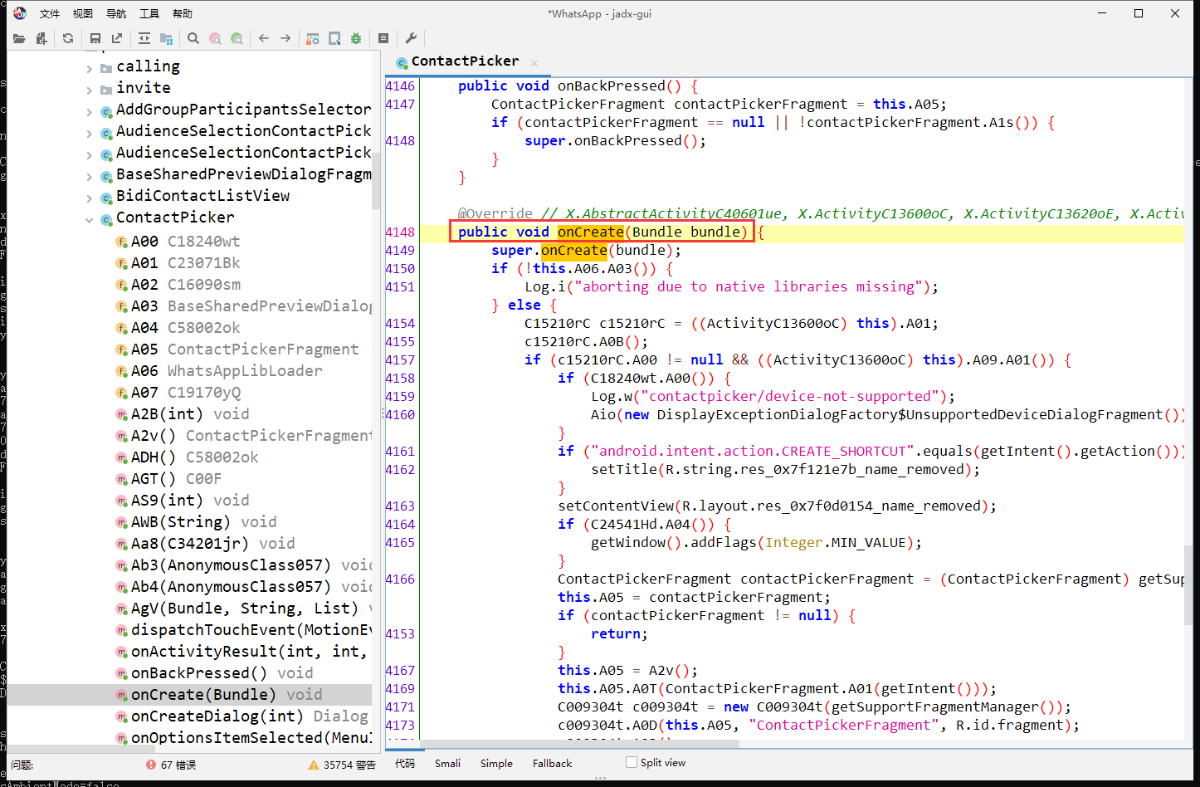Close the ContactPicker editor tab
Screen dimensions: 1200x787
pos(533,62)
